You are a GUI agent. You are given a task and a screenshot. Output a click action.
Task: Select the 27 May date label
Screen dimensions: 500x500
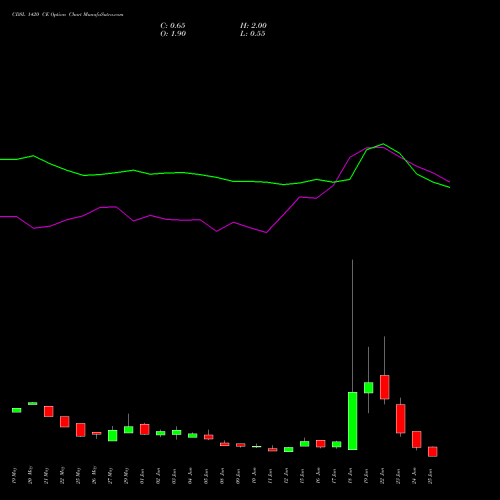pos(110,476)
